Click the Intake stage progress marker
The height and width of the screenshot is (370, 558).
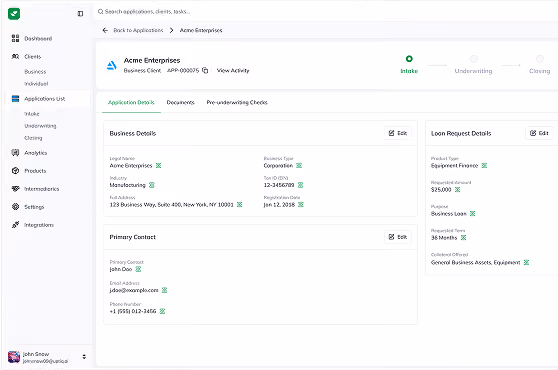pyautogui.click(x=409, y=59)
